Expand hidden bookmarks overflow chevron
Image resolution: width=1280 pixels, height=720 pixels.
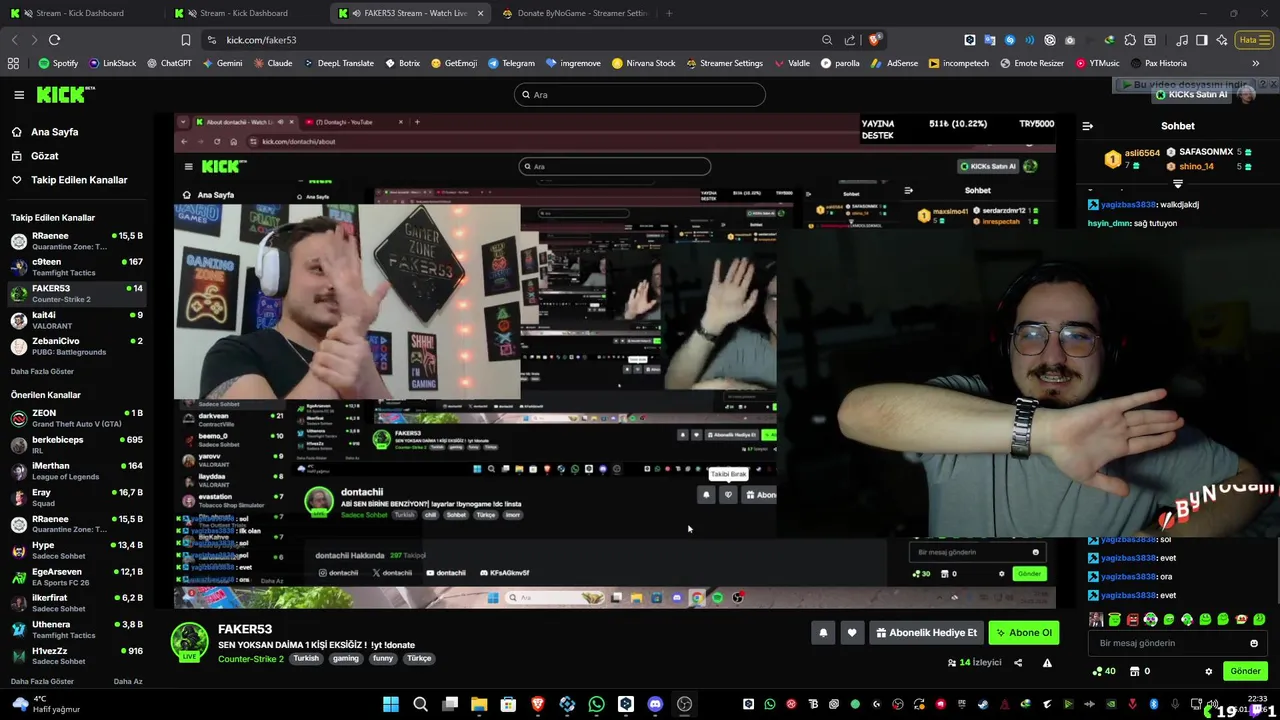(1256, 63)
